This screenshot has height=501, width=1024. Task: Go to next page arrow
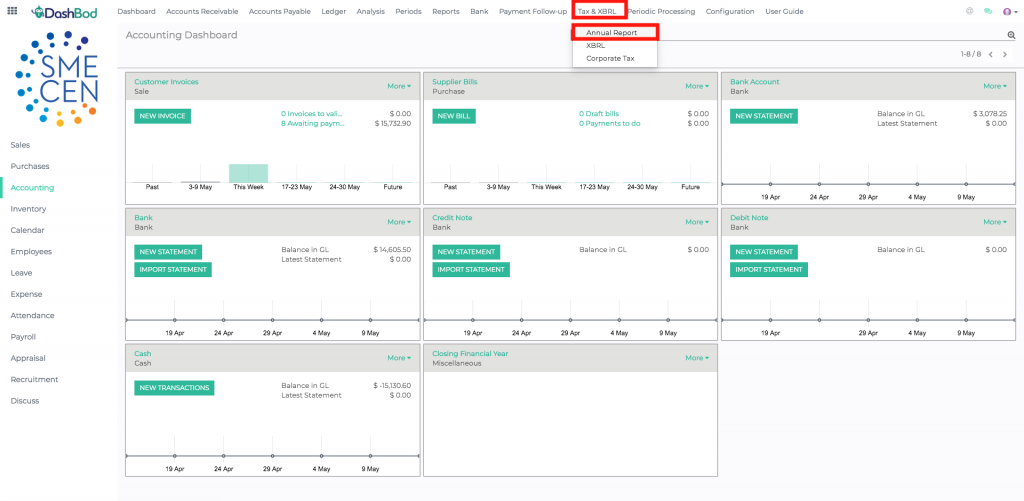1005,55
